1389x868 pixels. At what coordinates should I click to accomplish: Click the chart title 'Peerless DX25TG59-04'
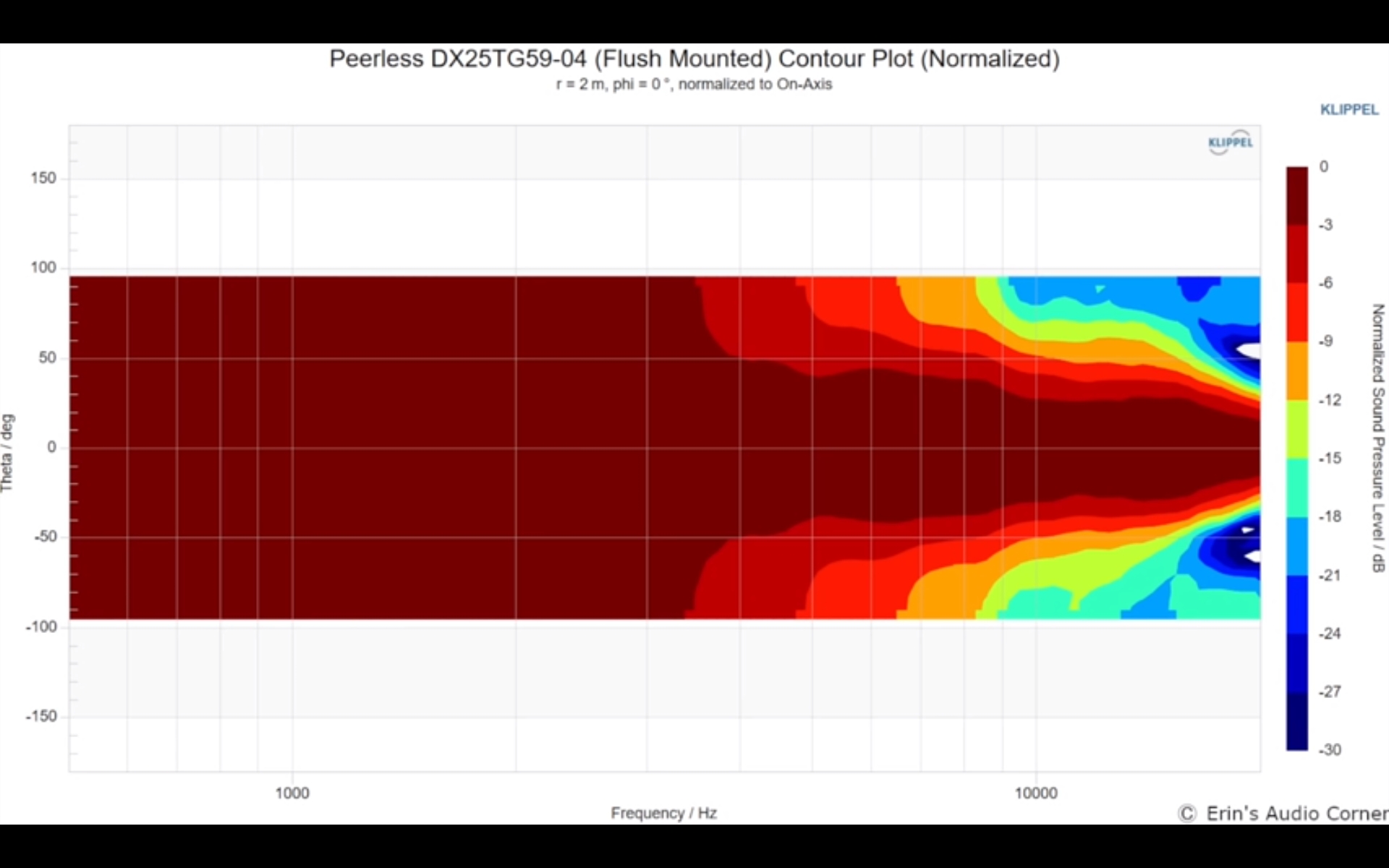457,59
